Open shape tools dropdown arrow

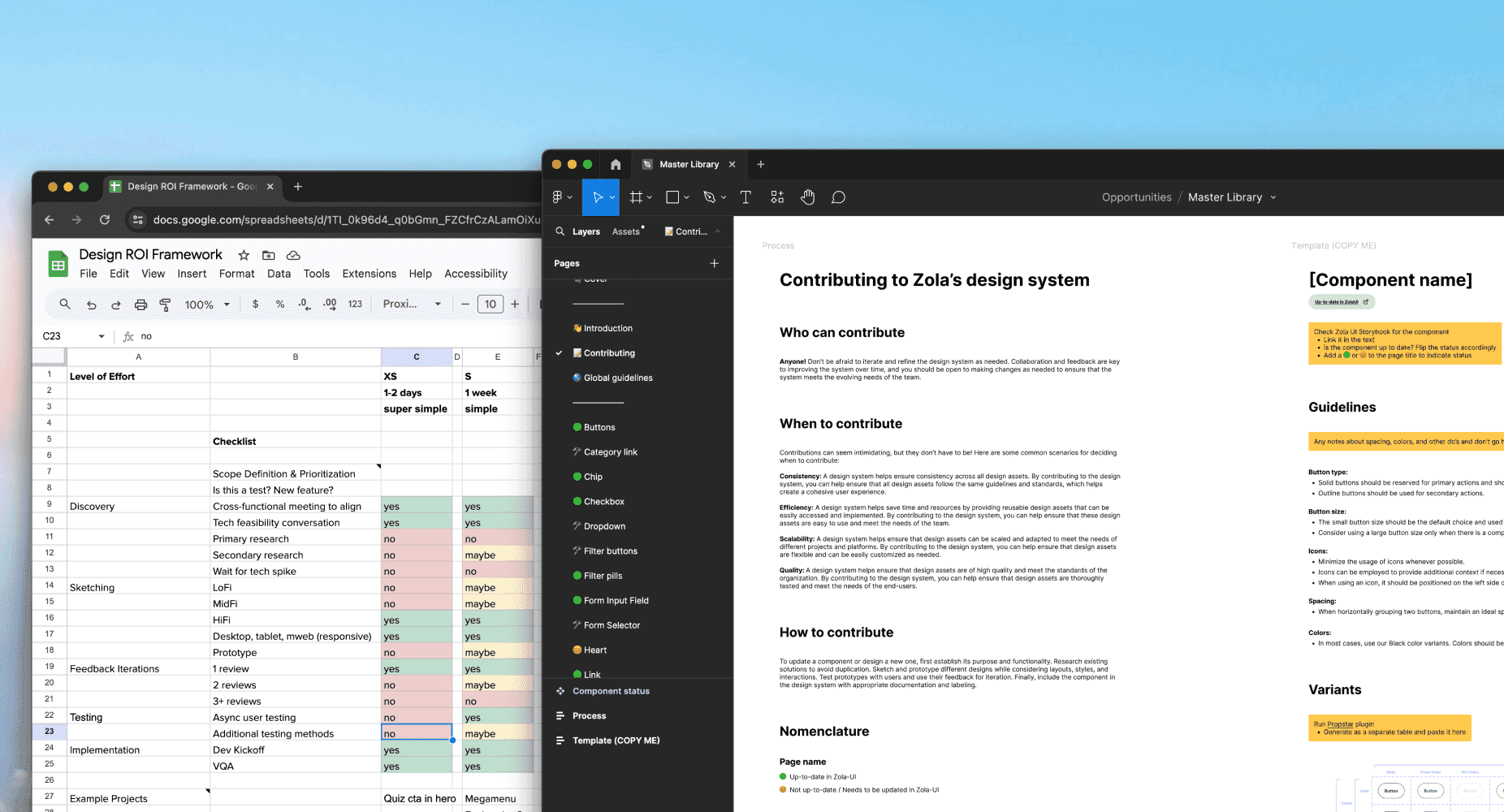[x=686, y=197]
